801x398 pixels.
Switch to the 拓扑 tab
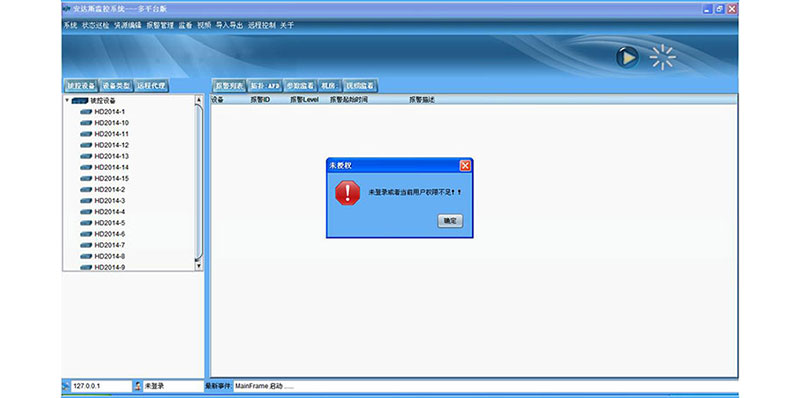click(x=265, y=86)
